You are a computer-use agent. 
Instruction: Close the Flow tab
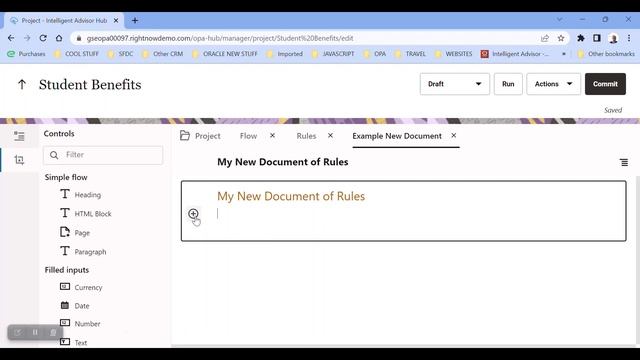point(272,136)
